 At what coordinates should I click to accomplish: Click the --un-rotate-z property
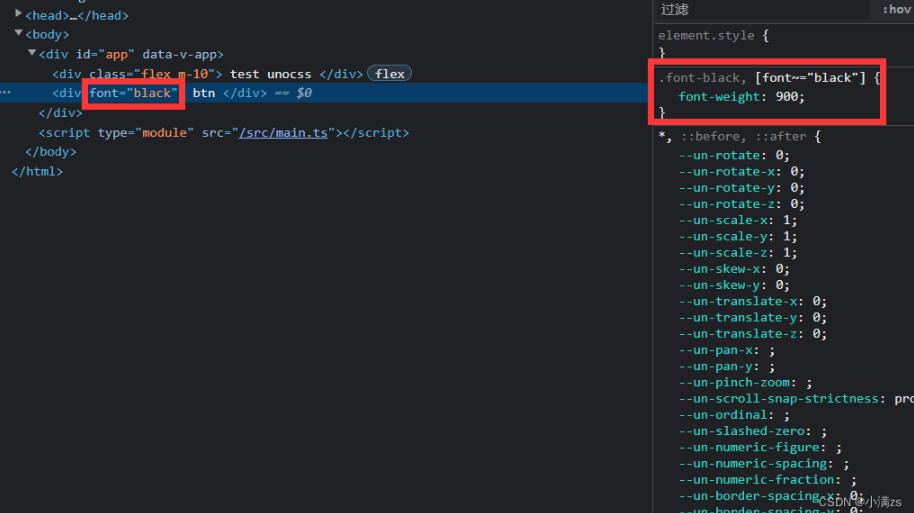(x=726, y=204)
